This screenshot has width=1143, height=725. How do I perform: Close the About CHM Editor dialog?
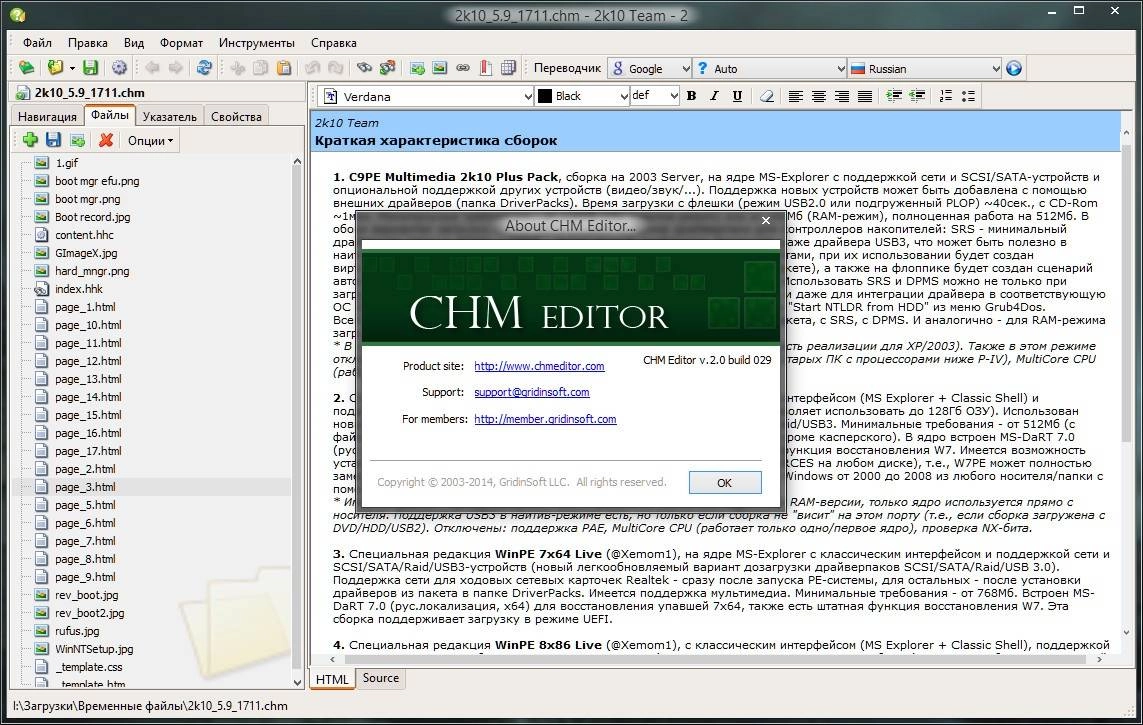(x=766, y=221)
